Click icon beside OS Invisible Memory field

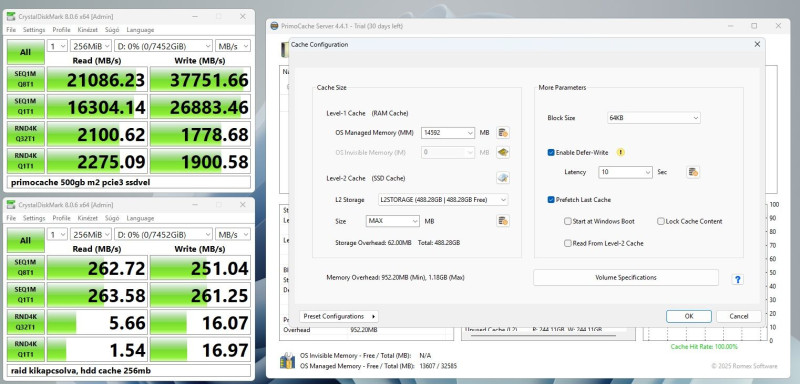pos(503,152)
